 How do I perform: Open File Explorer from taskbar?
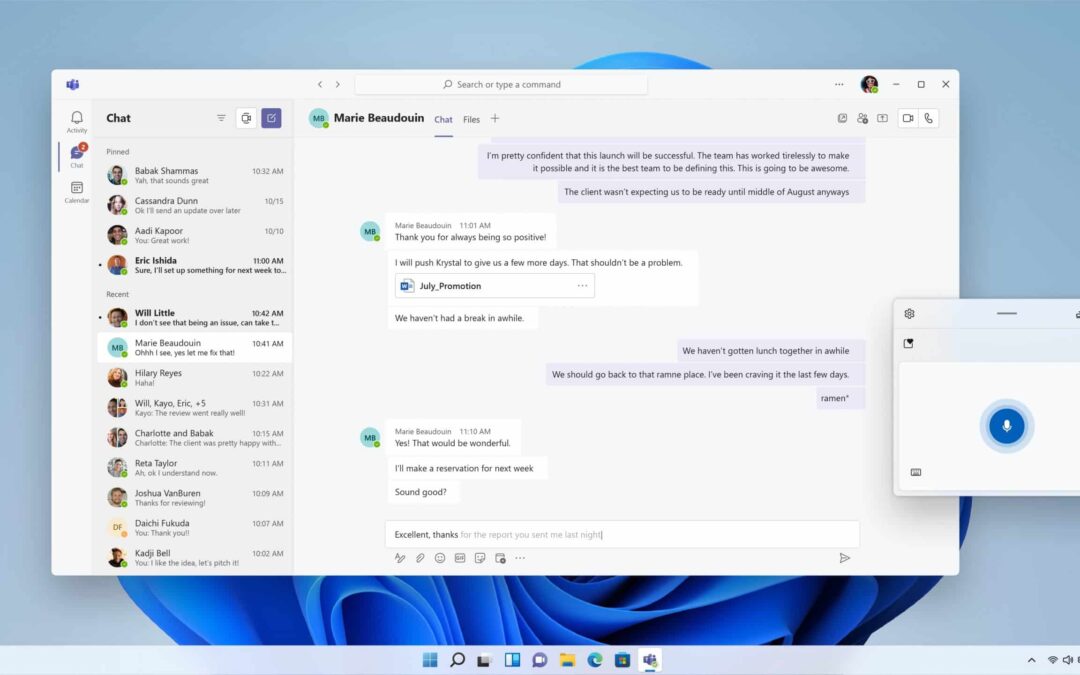pos(567,660)
